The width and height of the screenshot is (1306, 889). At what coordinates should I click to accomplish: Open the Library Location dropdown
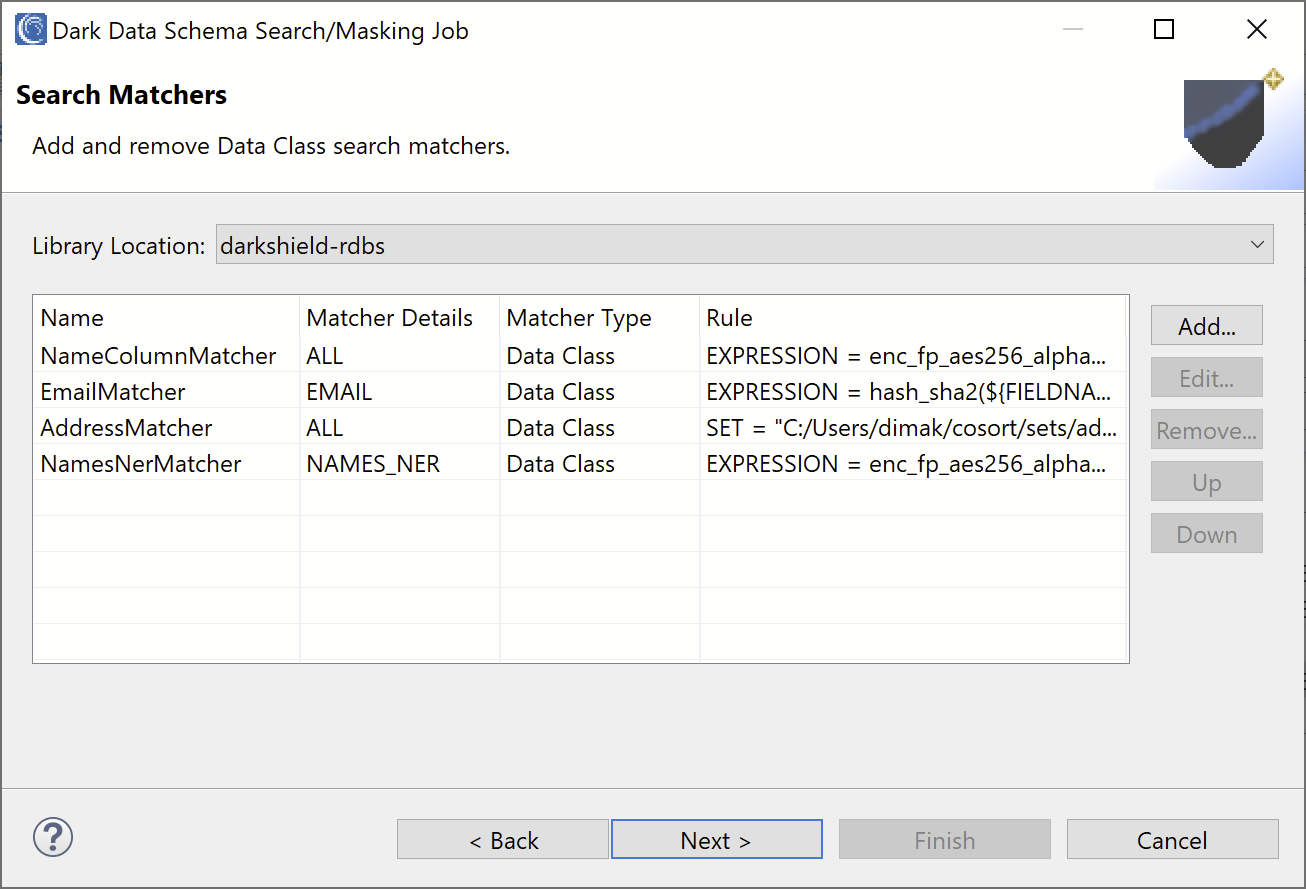pos(745,245)
